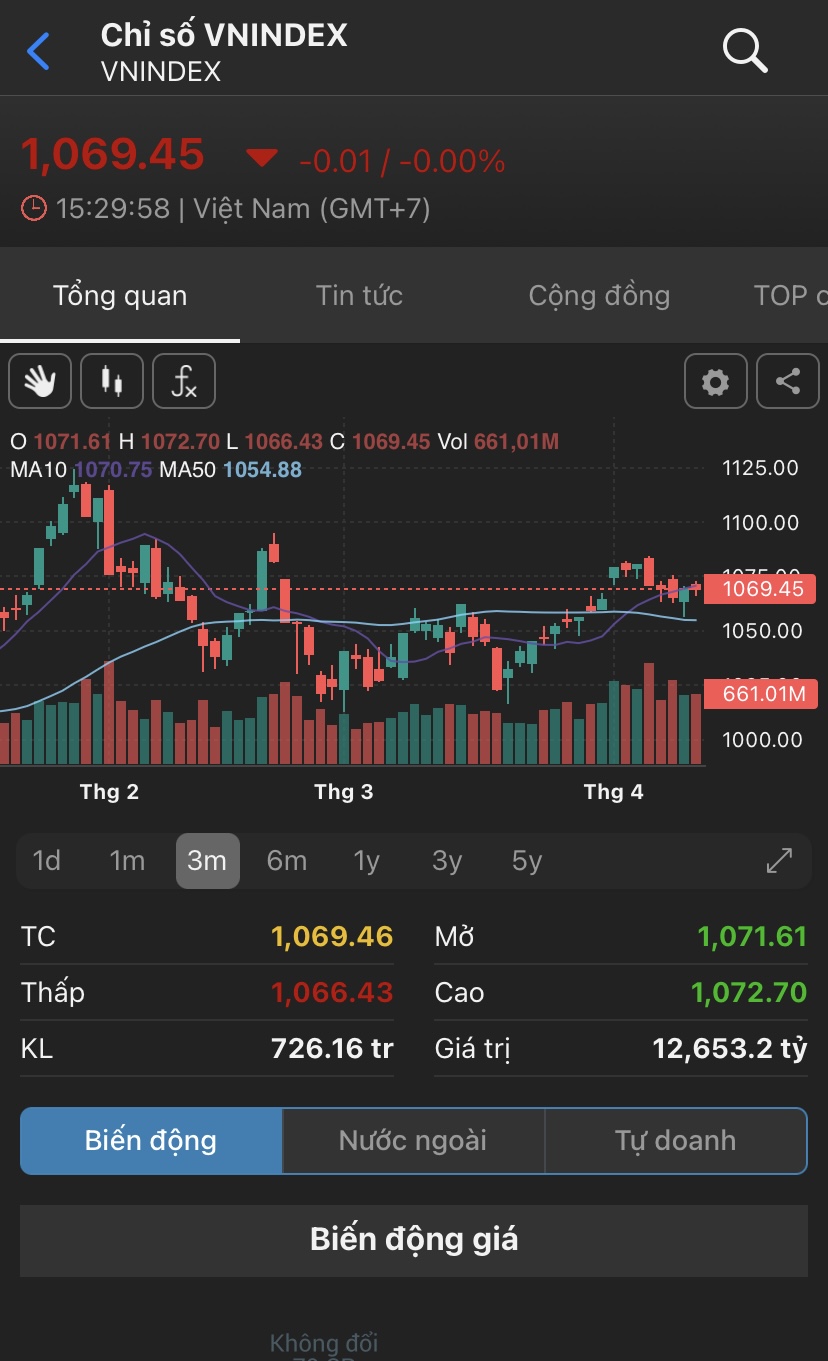Open the fx indicators tool
828x1361 pixels.
coord(184,381)
